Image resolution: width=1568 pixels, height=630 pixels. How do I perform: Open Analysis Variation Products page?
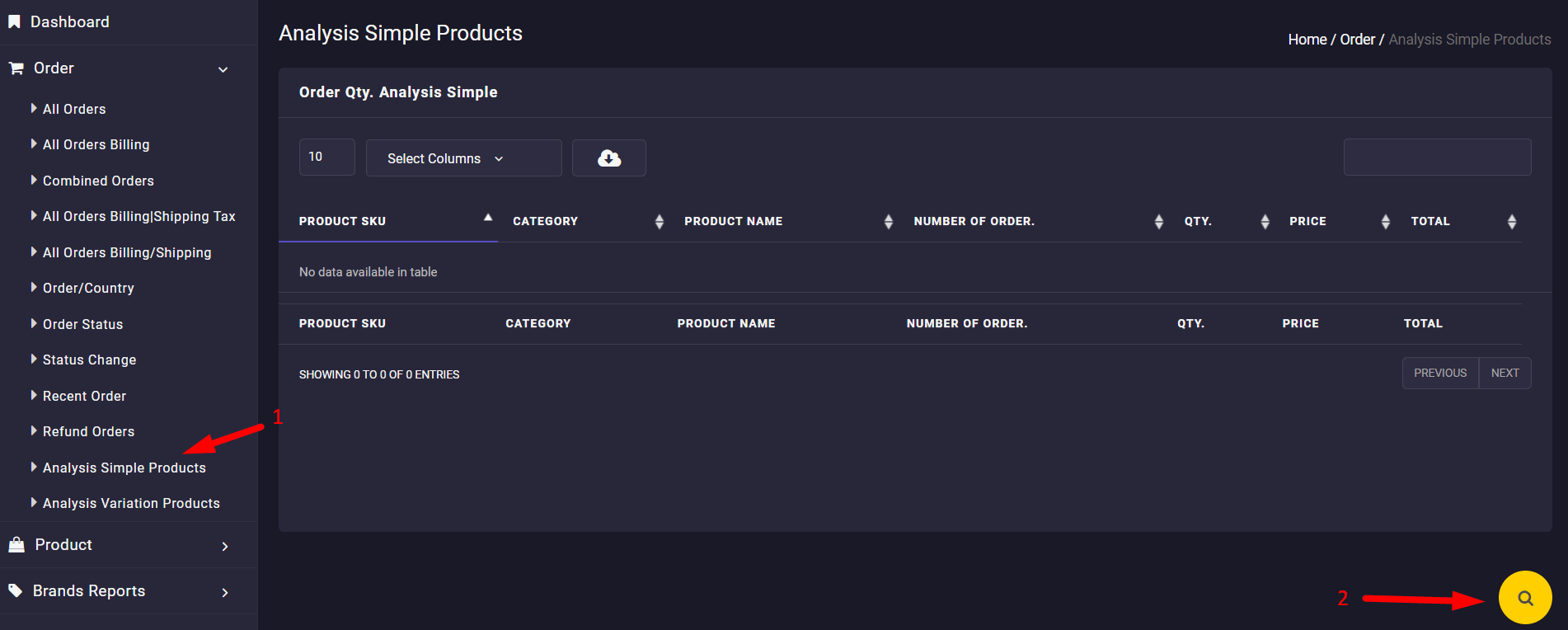[x=131, y=503]
